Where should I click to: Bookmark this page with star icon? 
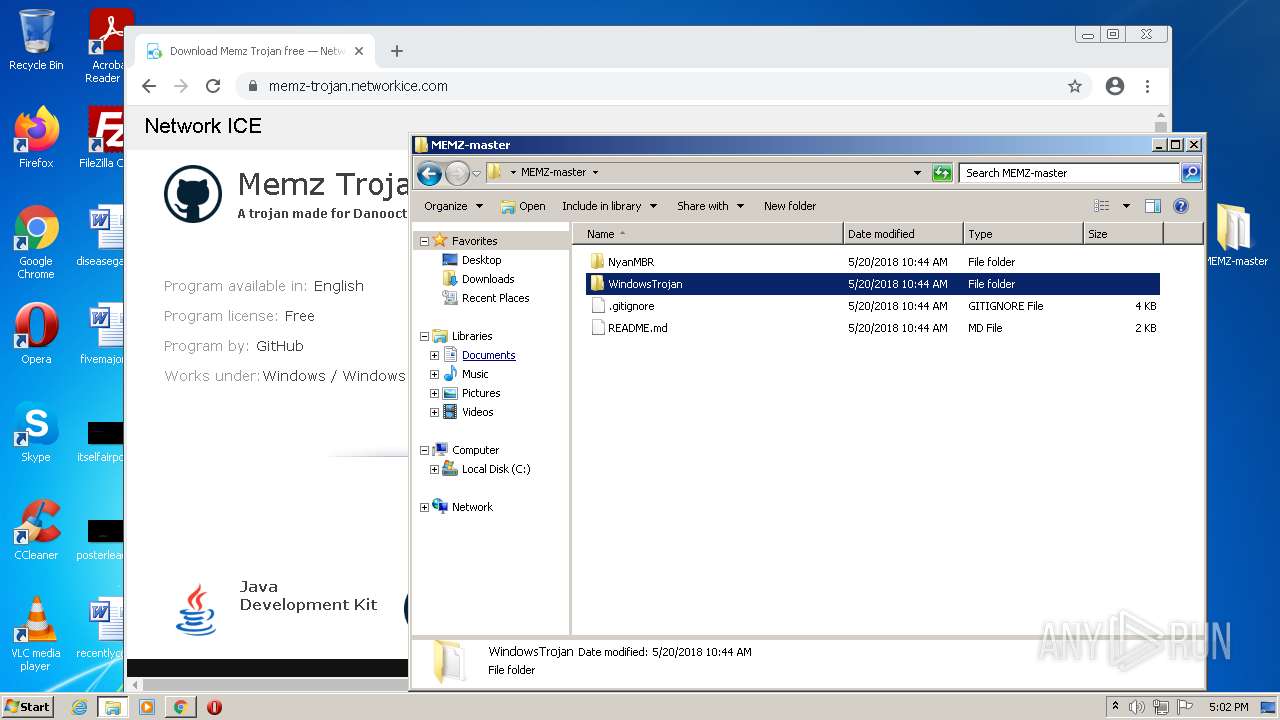point(1075,86)
